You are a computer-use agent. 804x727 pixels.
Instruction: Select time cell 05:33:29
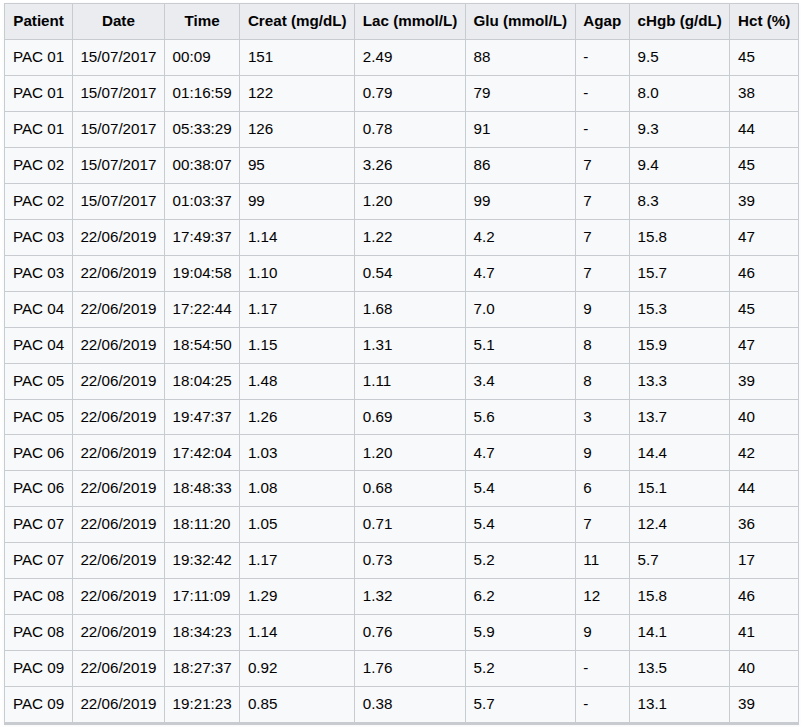(x=202, y=129)
